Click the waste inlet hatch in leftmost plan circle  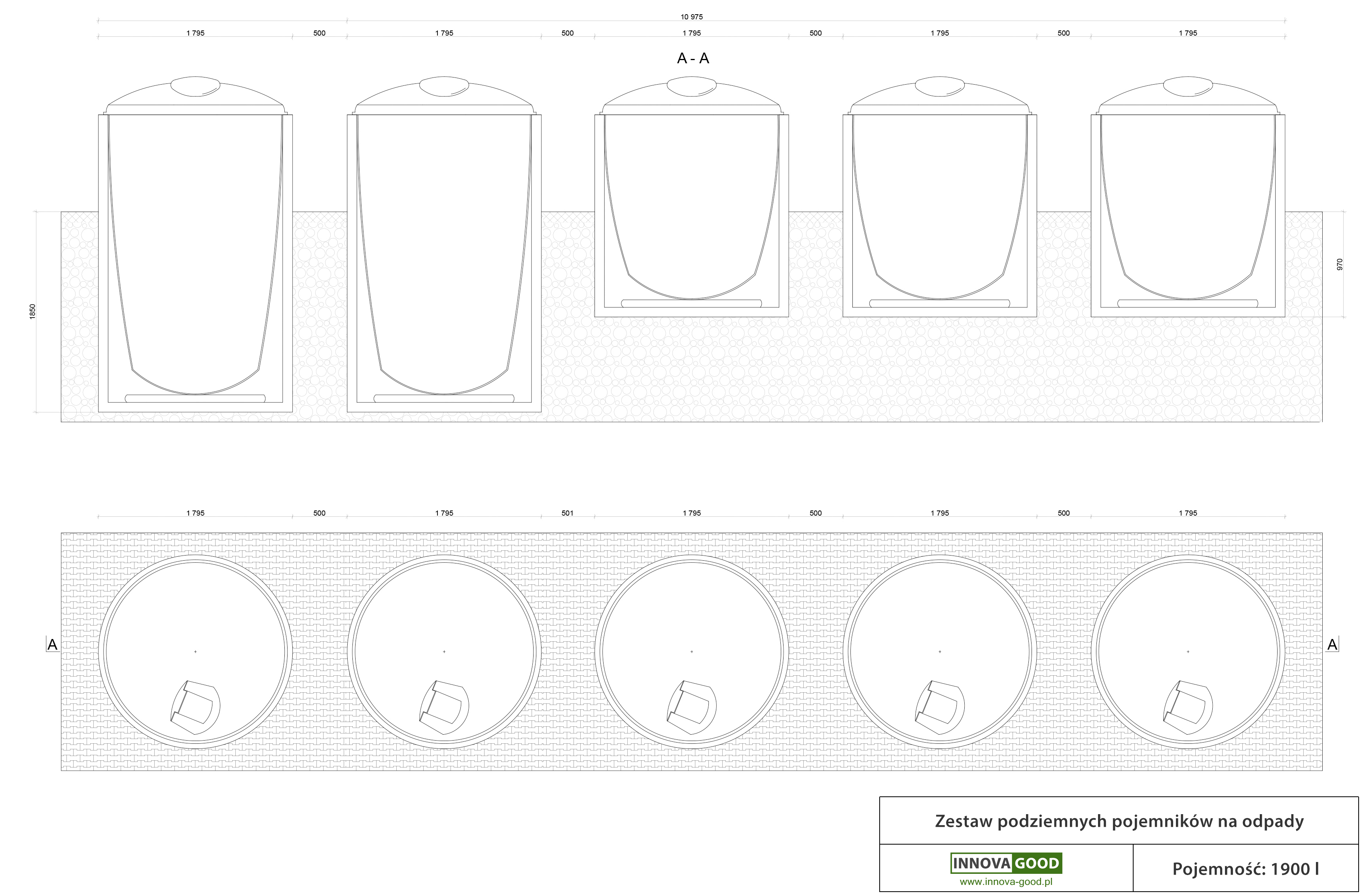[195, 708]
